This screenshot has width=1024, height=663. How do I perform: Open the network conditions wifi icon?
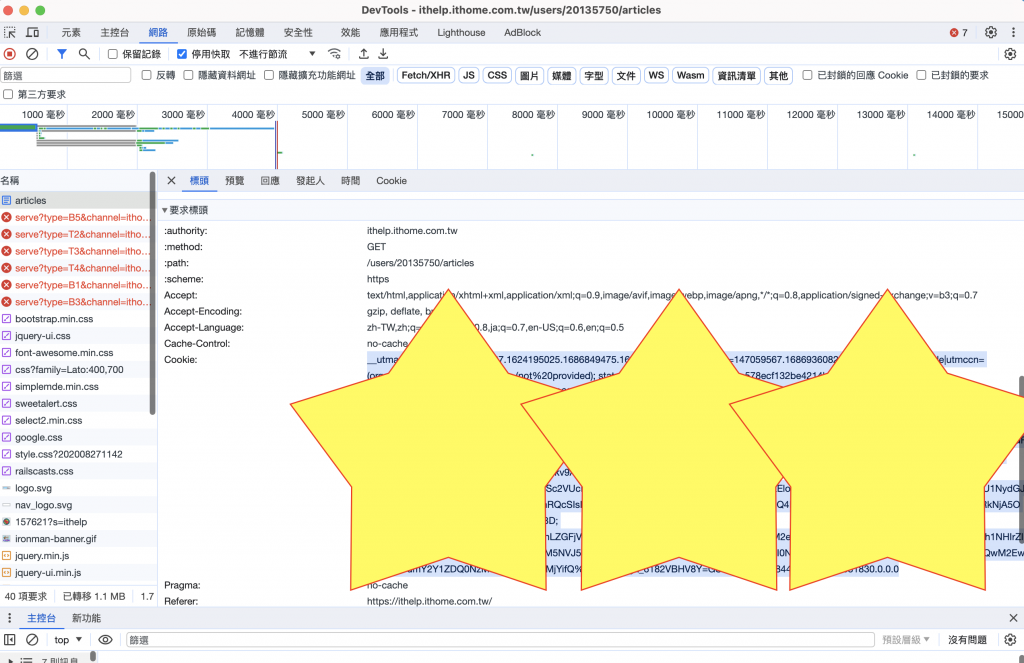click(x=334, y=54)
